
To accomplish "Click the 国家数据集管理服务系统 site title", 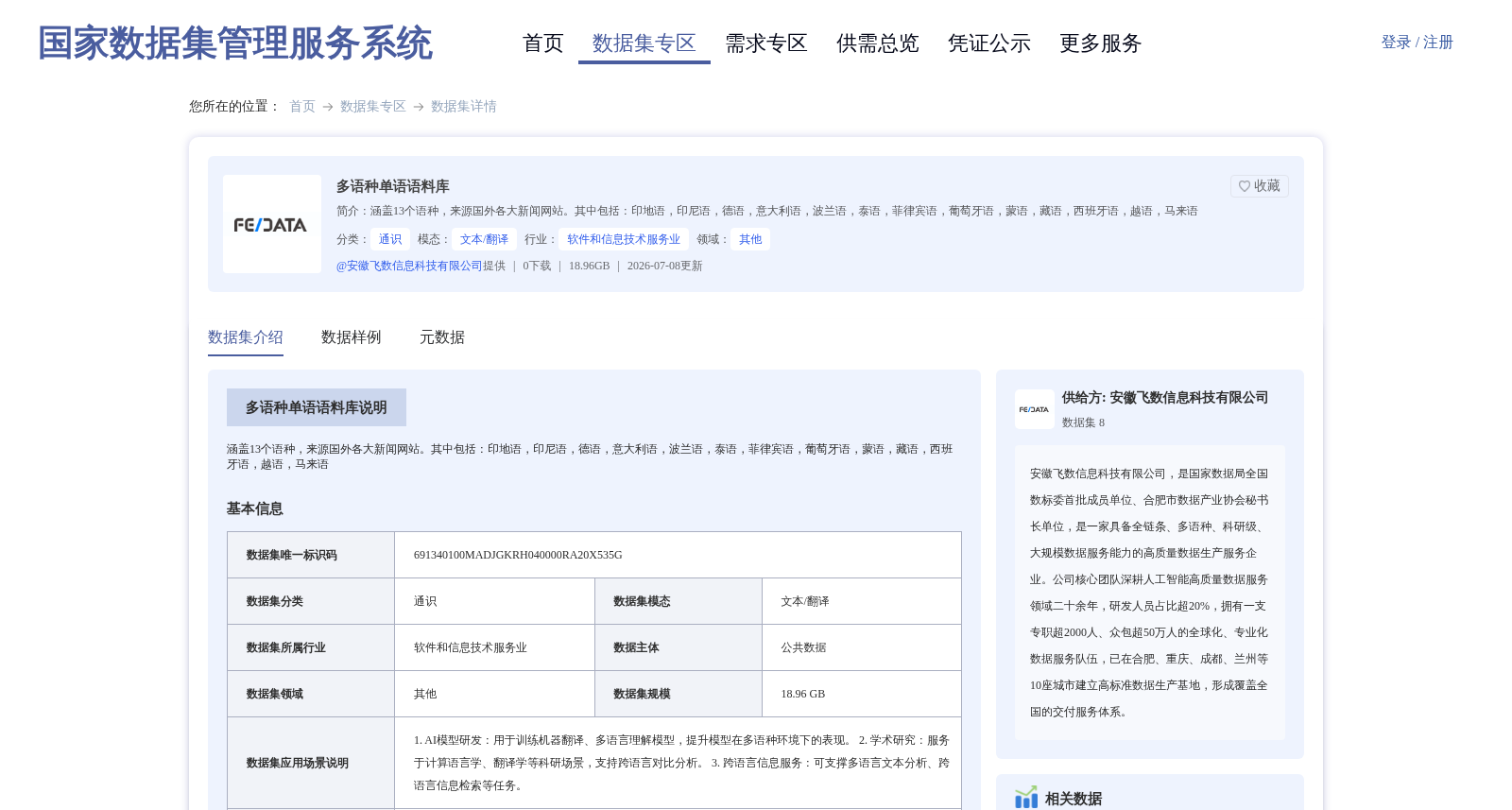I will click(235, 43).
